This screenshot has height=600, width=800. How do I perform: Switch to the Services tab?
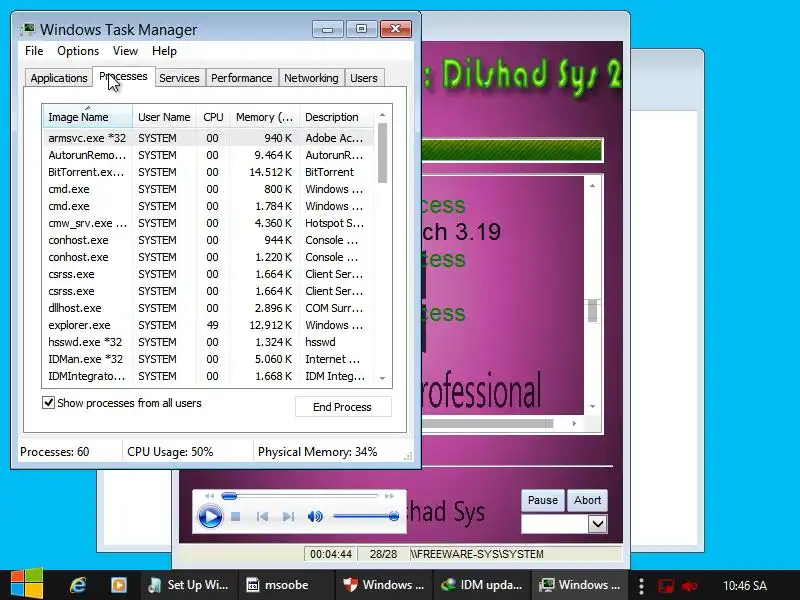(x=179, y=78)
